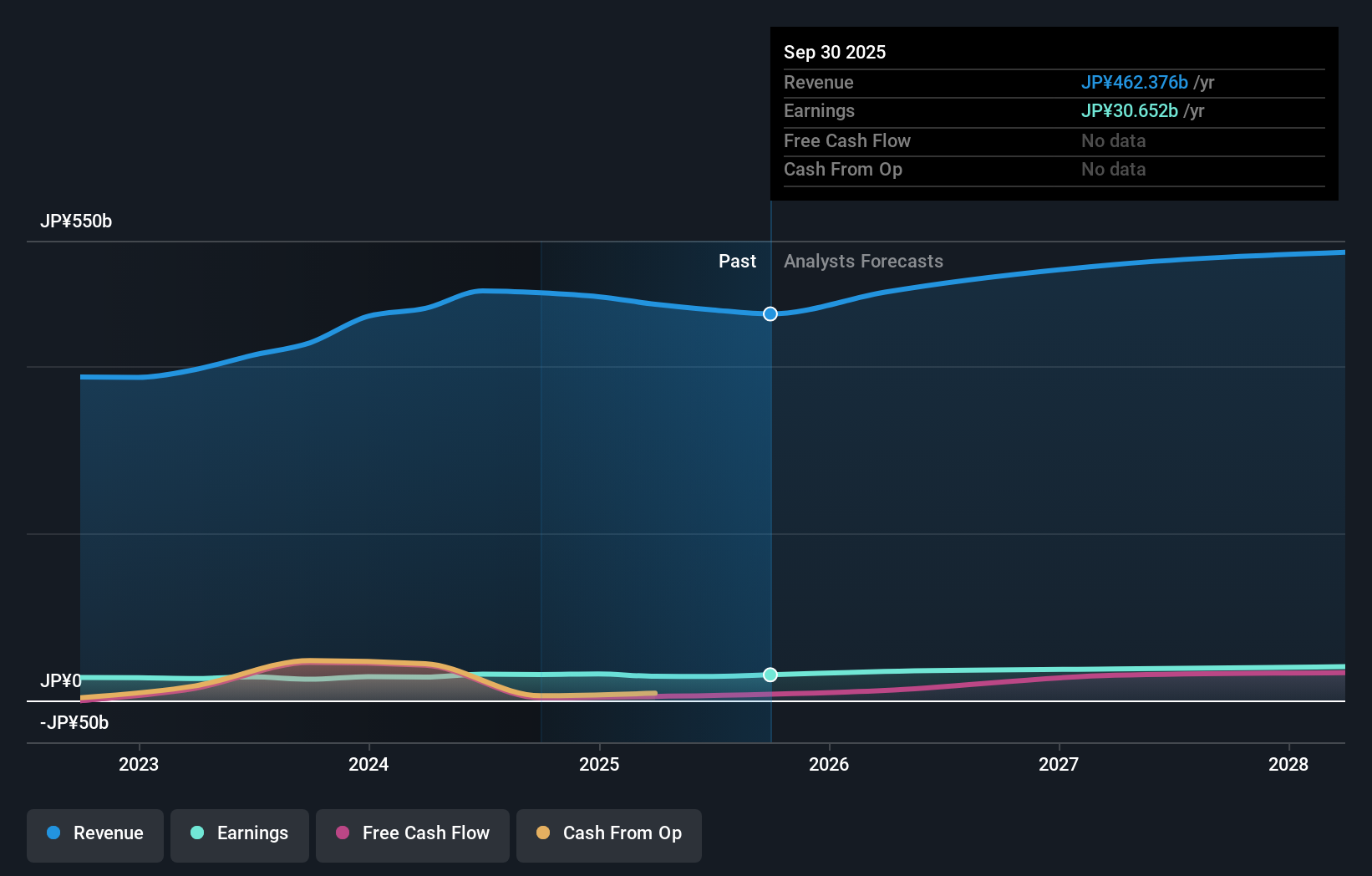Screen dimensions: 1372x876
Task: Click the pink Free Cash Flow legend dot
Action: [341, 833]
